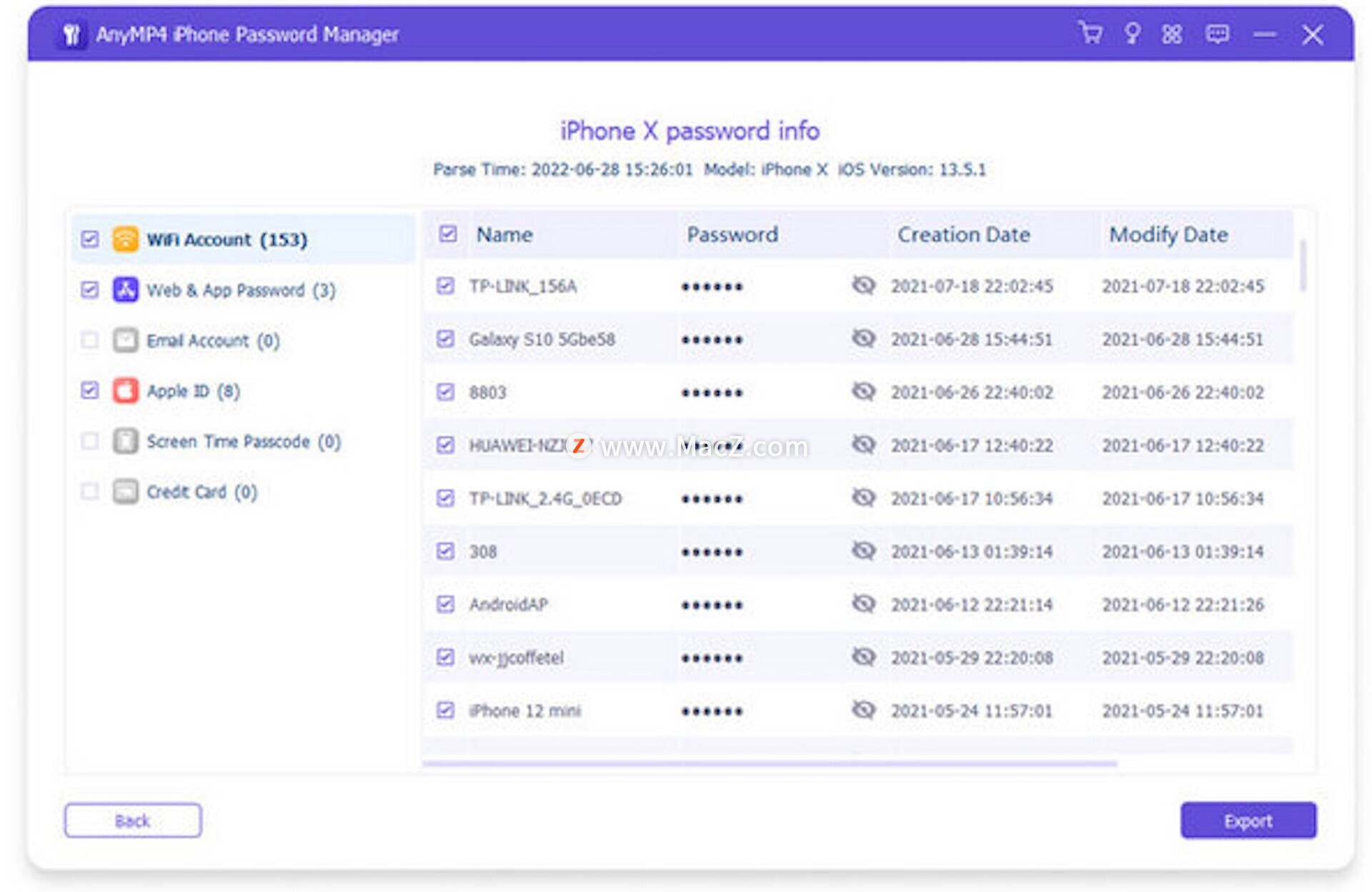Open the Credit Card (0) category
1372x892 pixels.
(202, 492)
